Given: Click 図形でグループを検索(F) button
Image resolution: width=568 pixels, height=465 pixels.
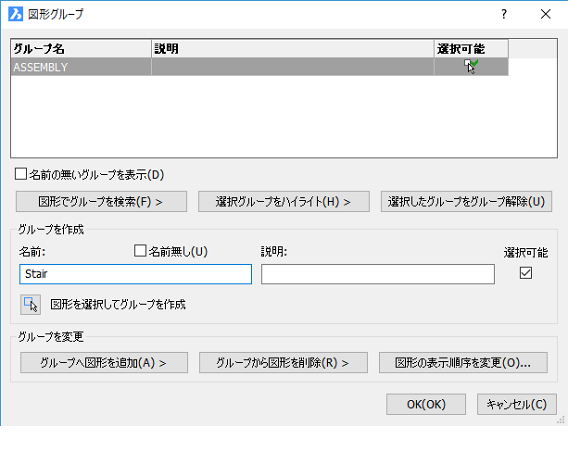Looking at the screenshot, I should pyautogui.click(x=101, y=201).
